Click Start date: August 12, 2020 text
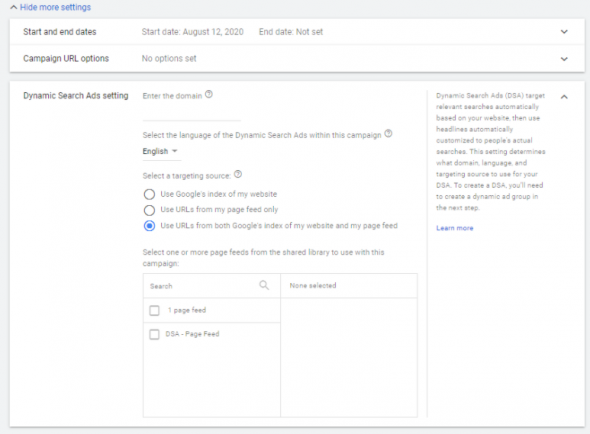590x434 pixels. pos(193,32)
